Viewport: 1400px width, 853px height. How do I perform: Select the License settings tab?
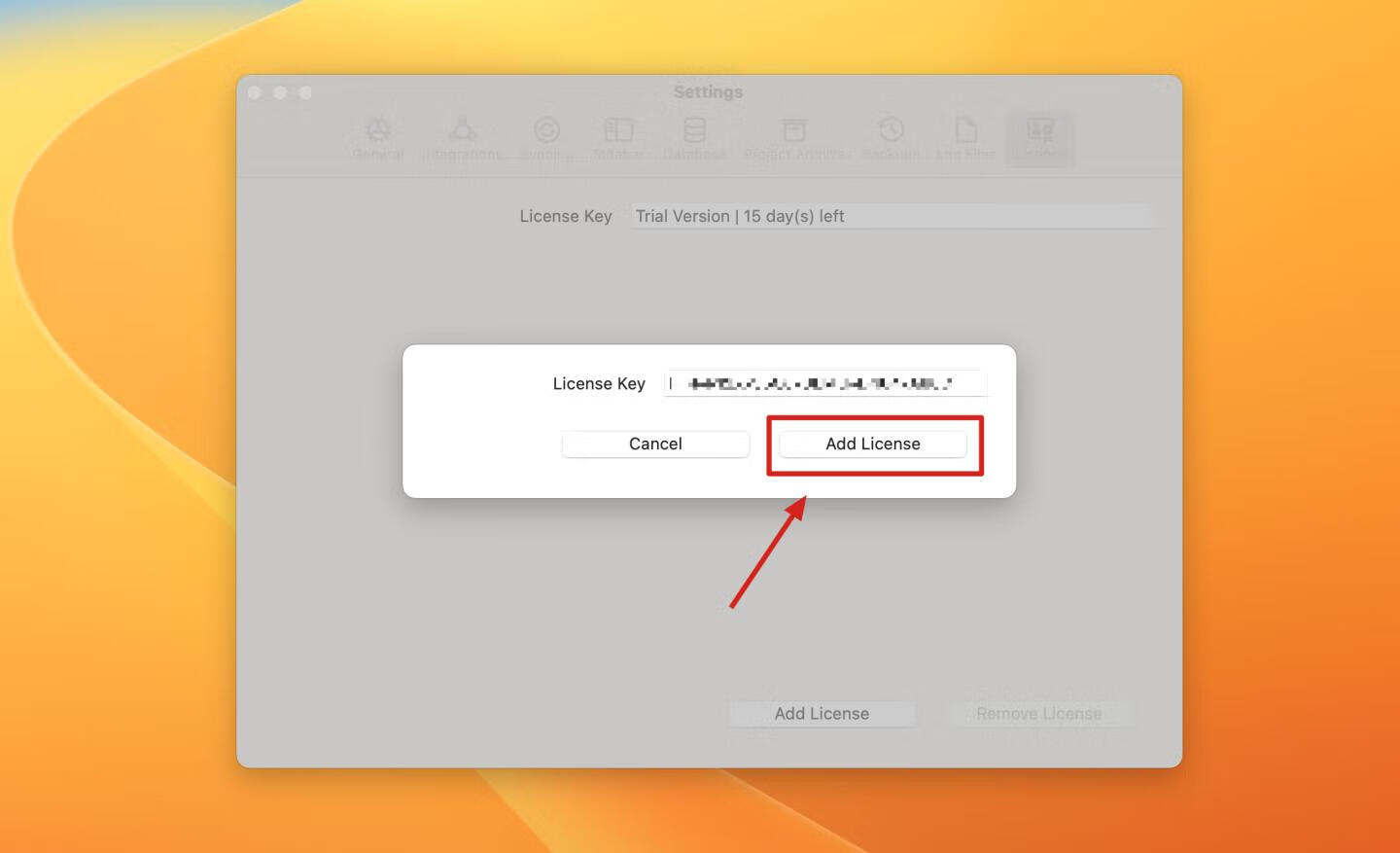pyautogui.click(x=1040, y=139)
